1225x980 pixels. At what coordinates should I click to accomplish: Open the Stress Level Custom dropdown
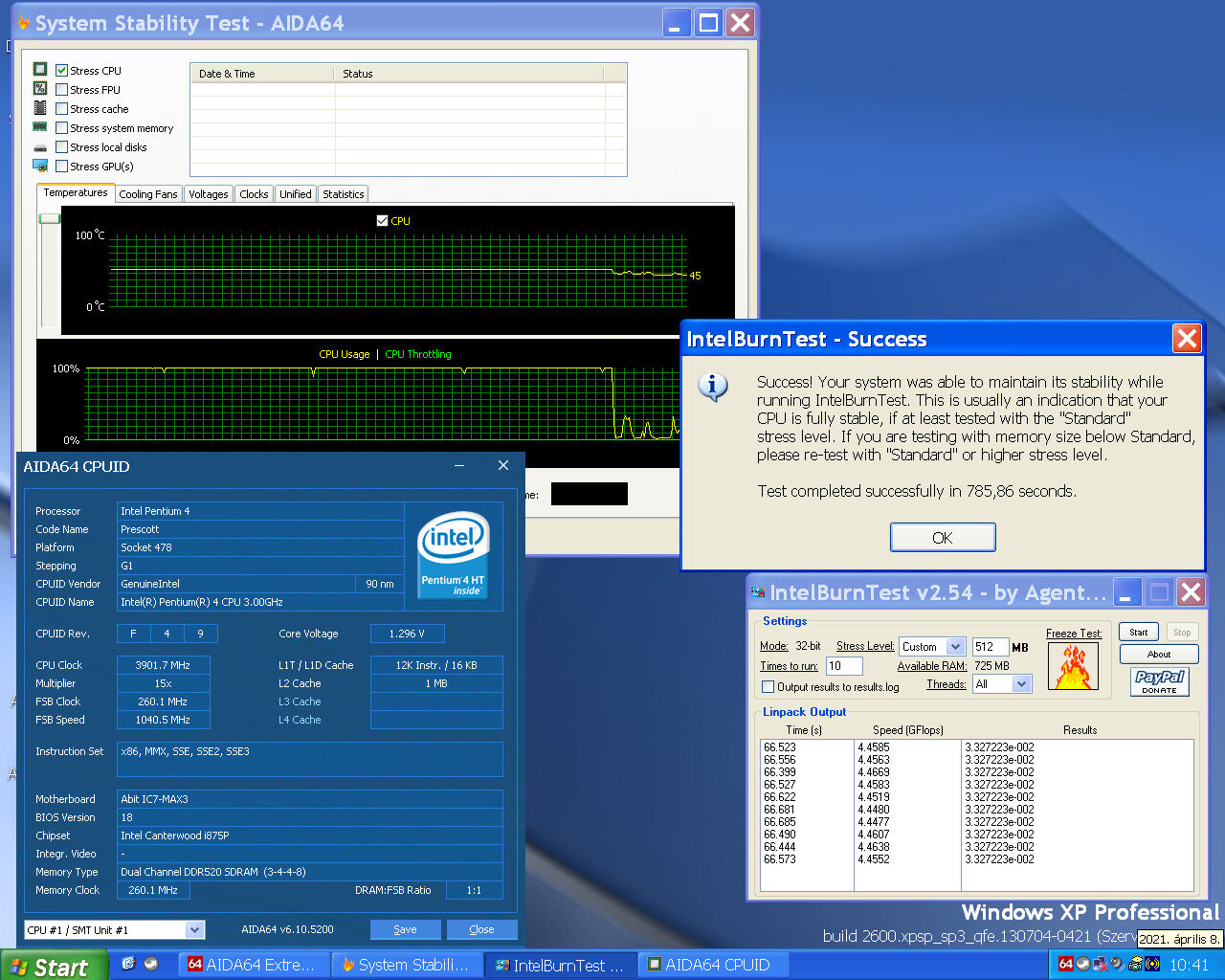[955, 647]
